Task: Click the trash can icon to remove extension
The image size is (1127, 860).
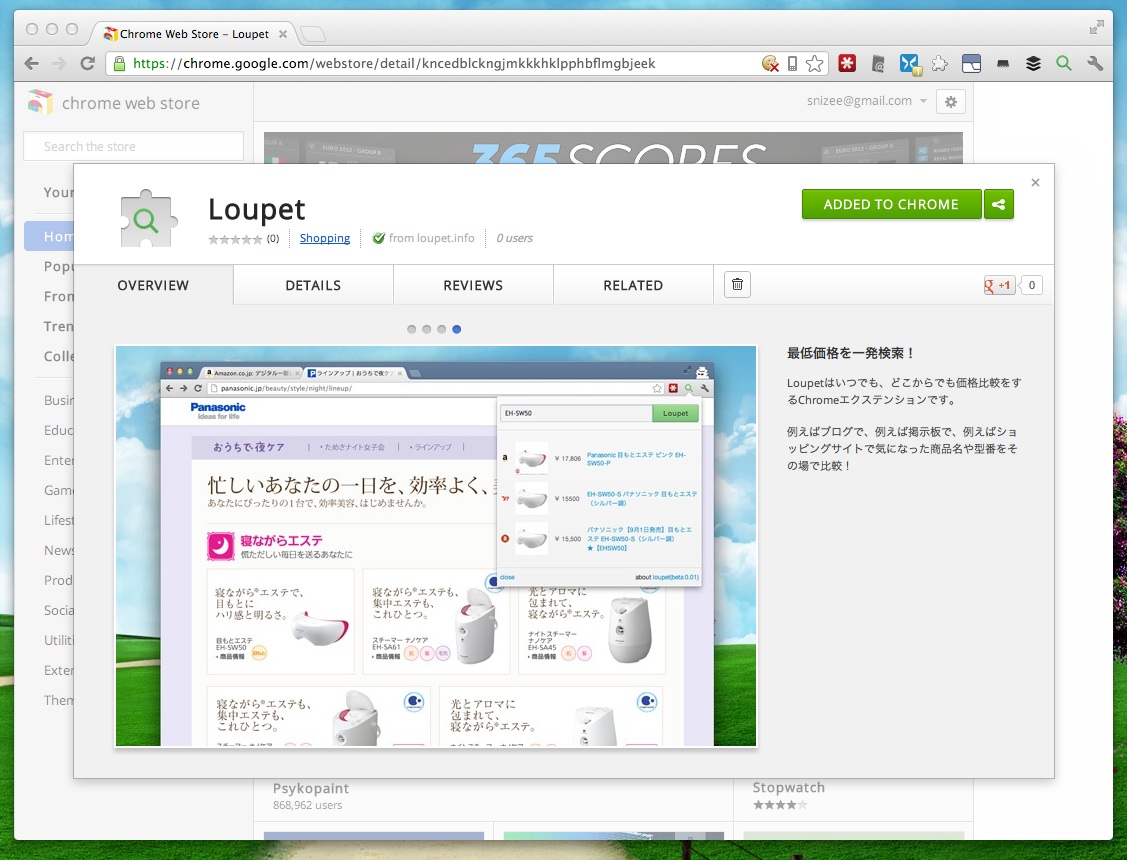Action: pos(737,285)
